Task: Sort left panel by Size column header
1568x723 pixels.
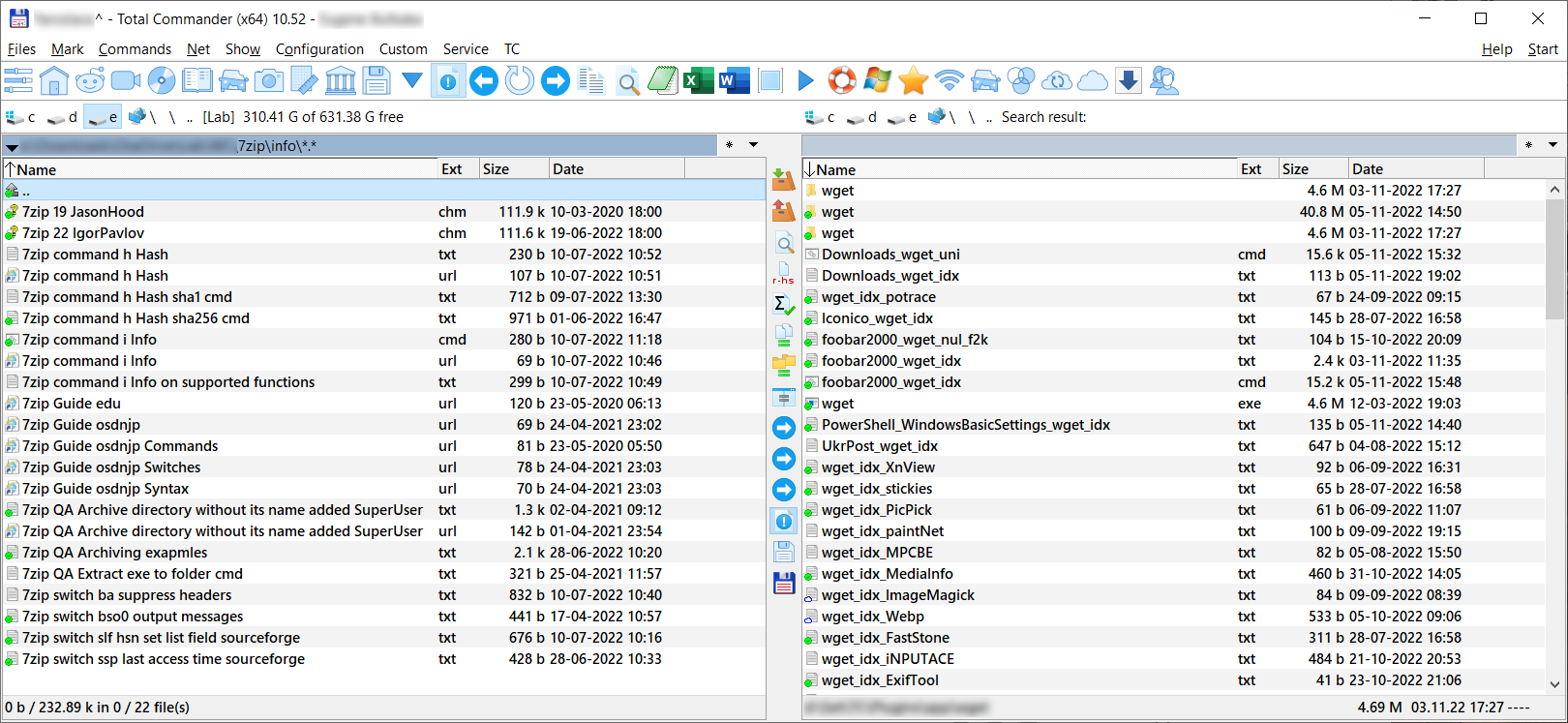Action: point(513,169)
